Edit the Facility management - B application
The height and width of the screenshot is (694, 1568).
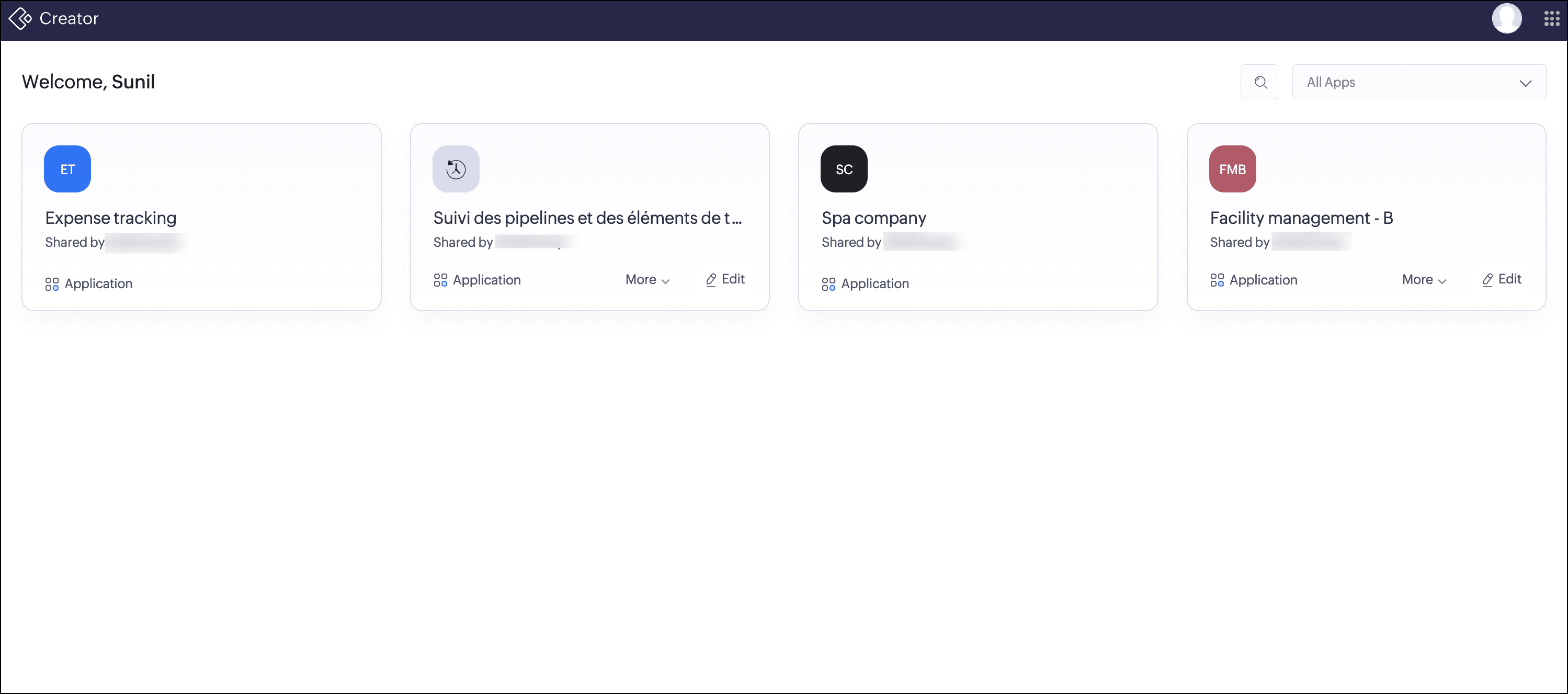click(1502, 279)
